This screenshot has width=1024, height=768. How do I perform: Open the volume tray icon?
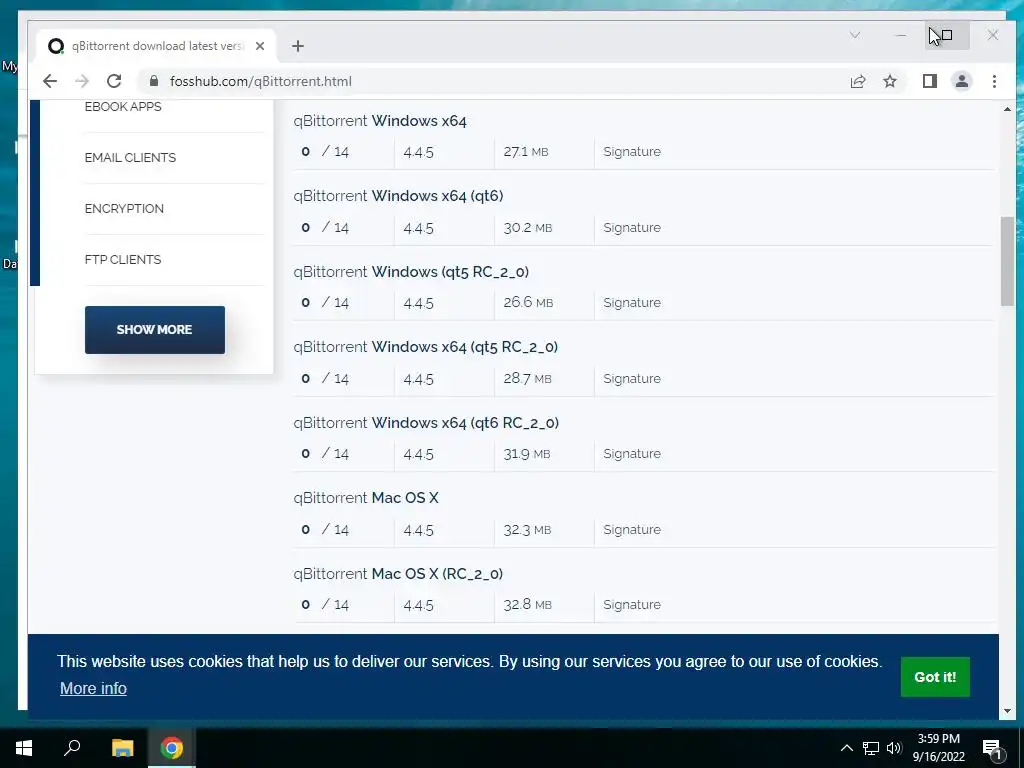894,748
